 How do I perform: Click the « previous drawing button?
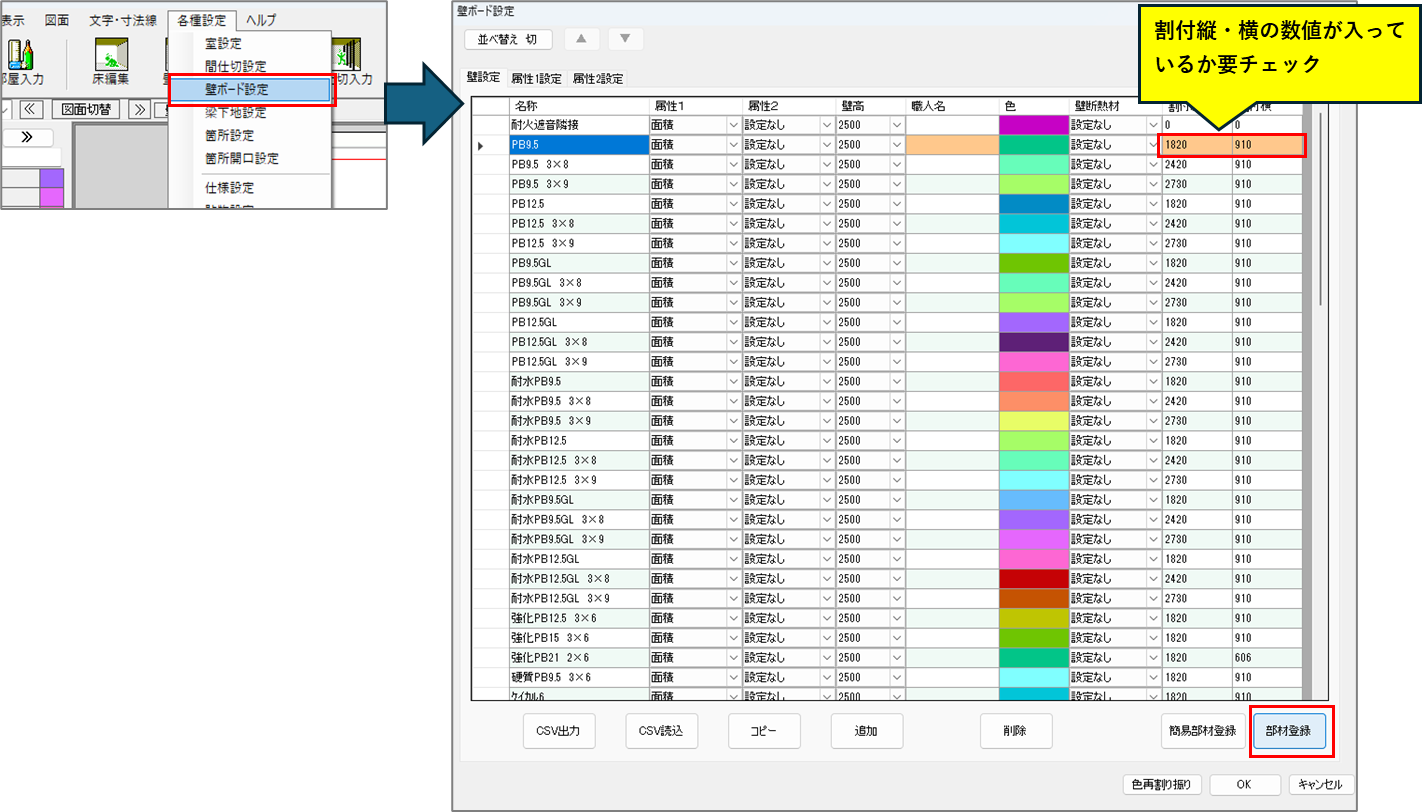[x=30, y=109]
